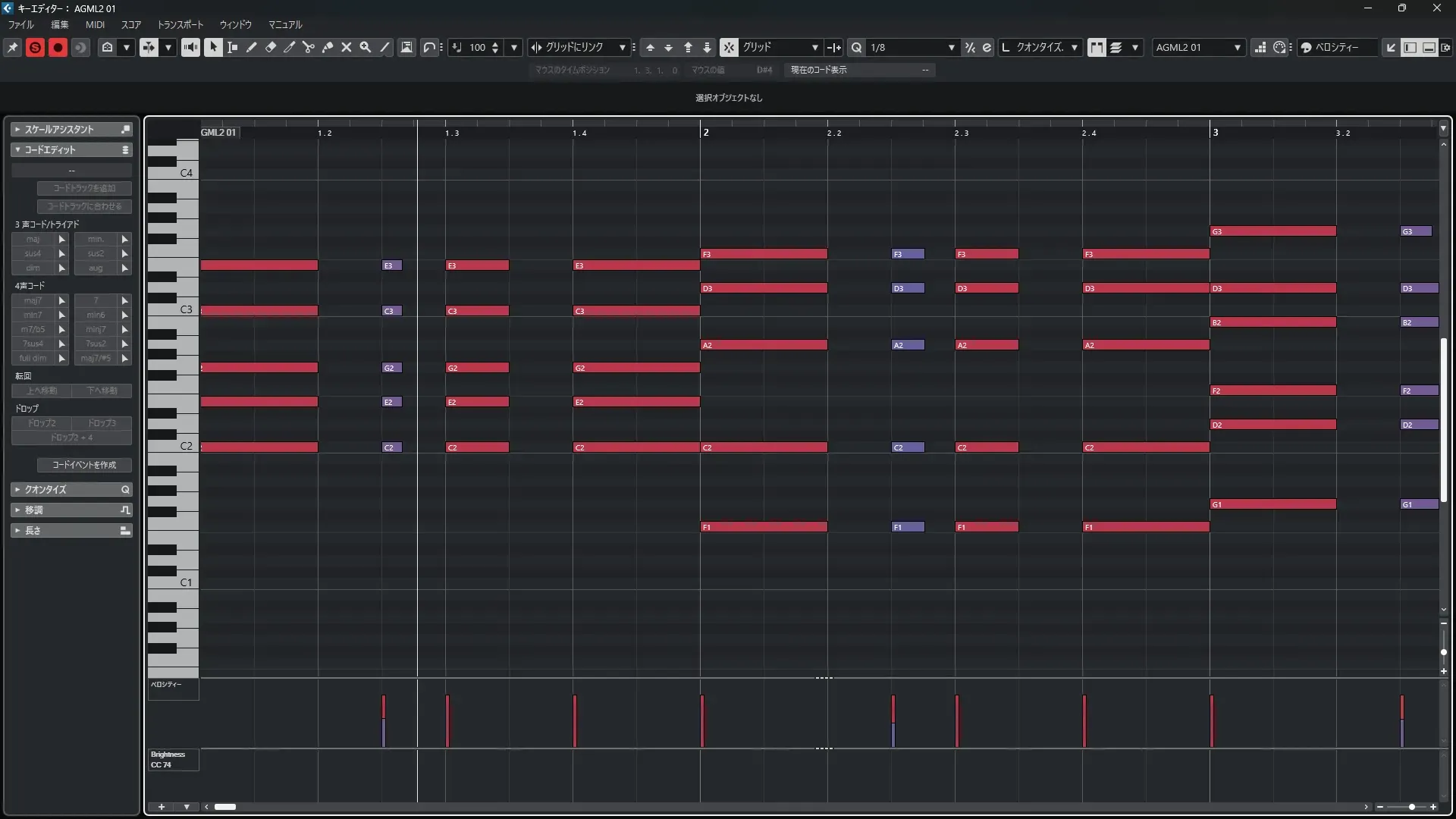The height and width of the screenshot is (819, 1456).
Task: Toggle the Record in editor button
Action: point(58,47)
